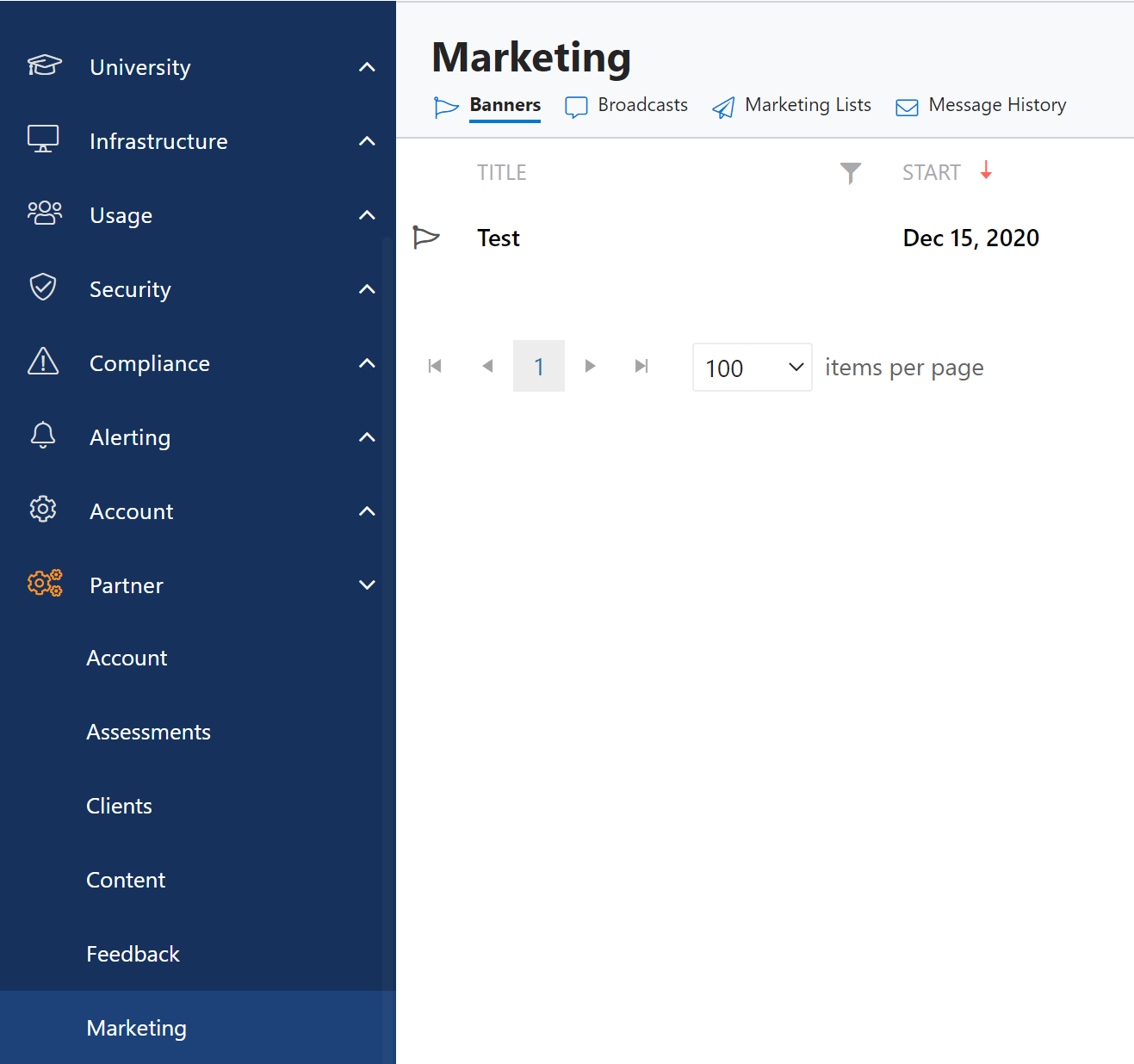Viewport: 1134px width, 1064px height.
Task: Click the Security menu label
Action: (130, 289)
